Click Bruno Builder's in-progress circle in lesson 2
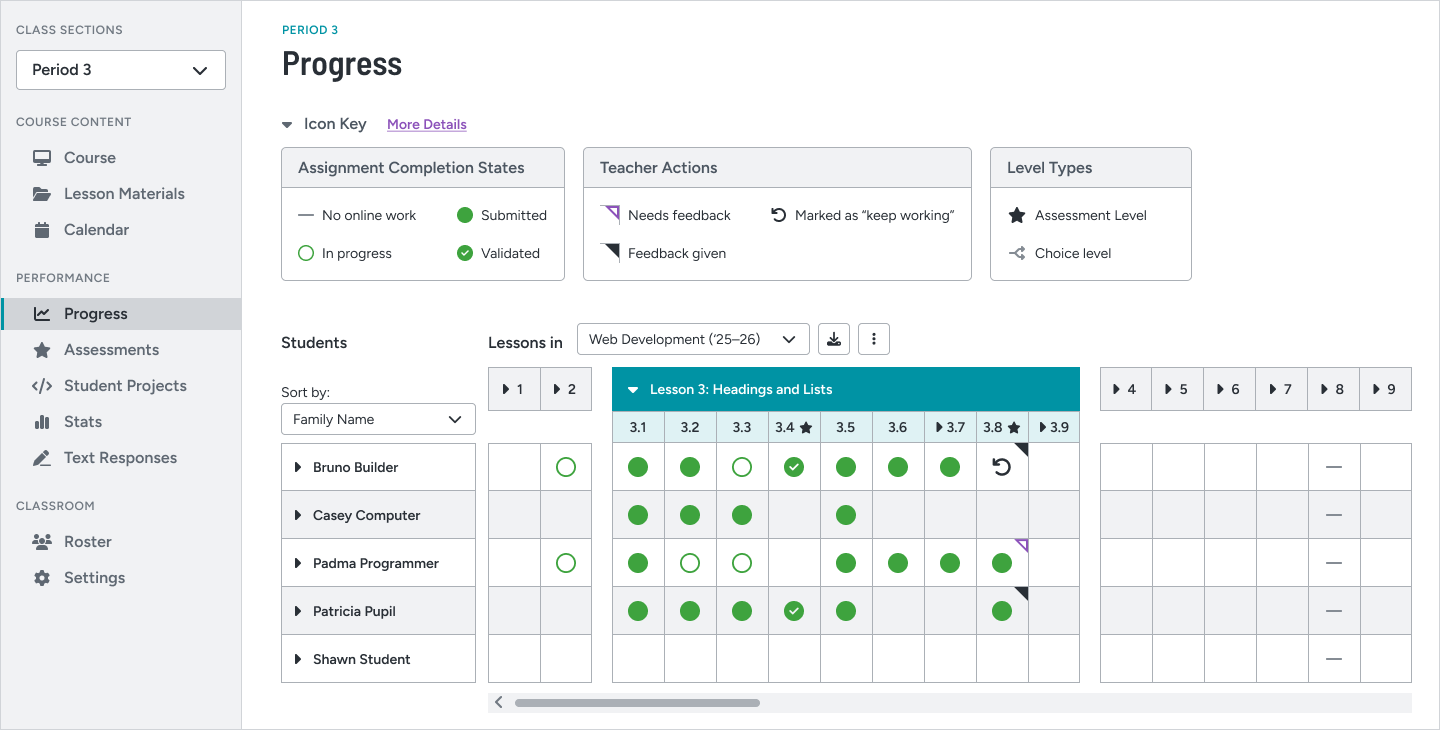 point(566,467)
